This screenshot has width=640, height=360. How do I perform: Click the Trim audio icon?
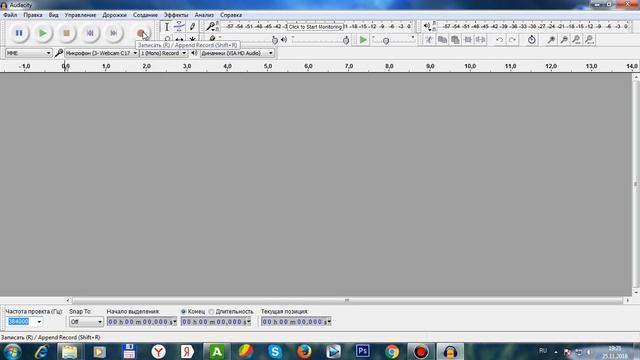[468, 40]
